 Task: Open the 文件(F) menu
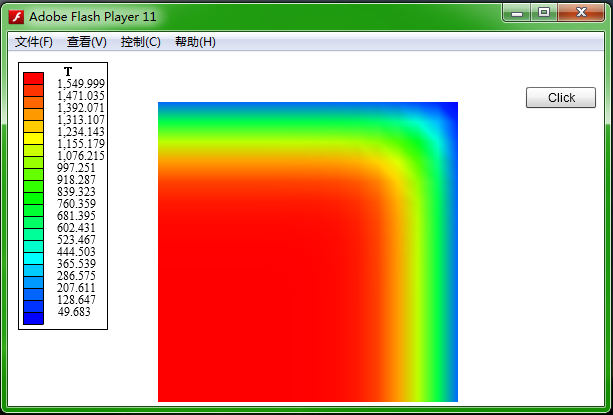click(34, 42)
